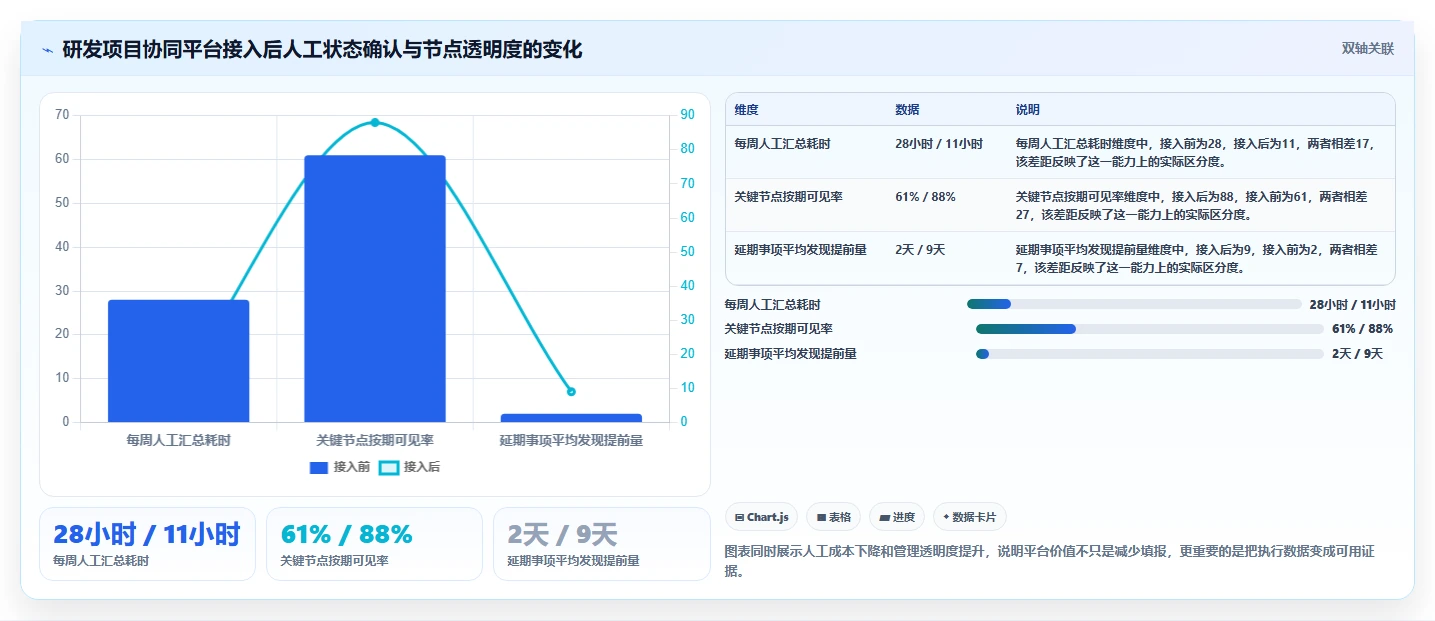Click the 61% / 88% value beside progress bar
Screen dimensions: 1435x621
click(x=1362, y=329)
